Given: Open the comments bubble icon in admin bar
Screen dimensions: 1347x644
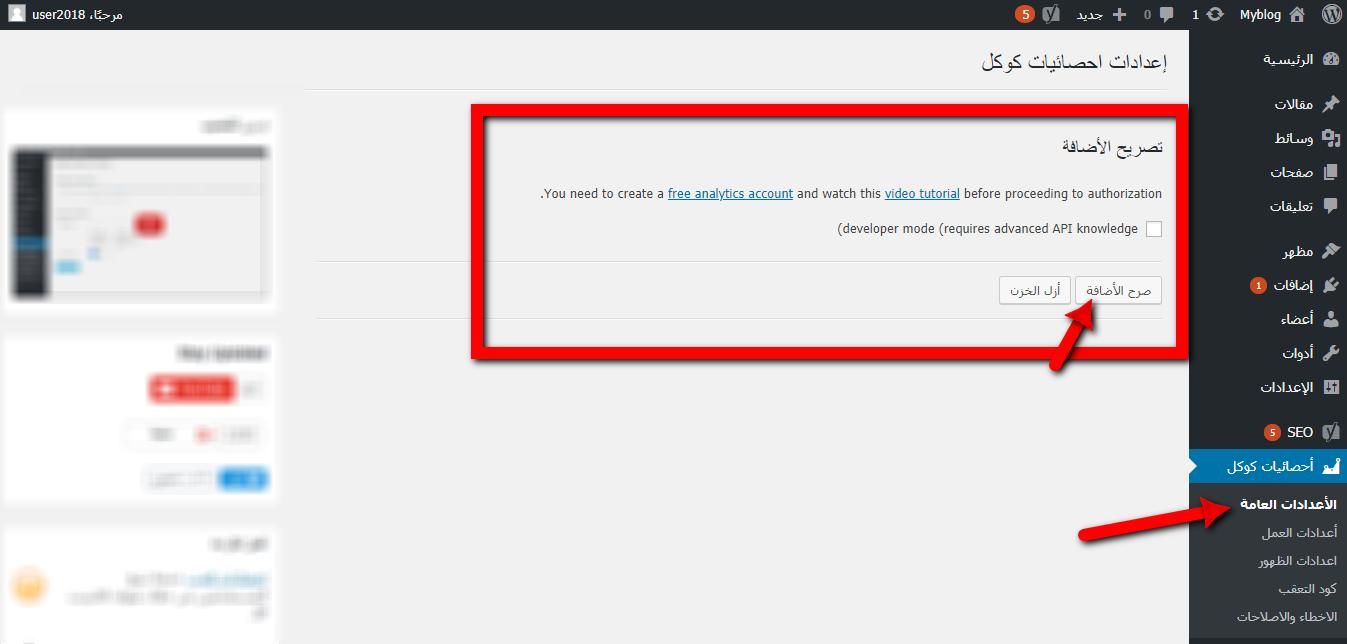Looking at the screenshot, I should 1166,15.
